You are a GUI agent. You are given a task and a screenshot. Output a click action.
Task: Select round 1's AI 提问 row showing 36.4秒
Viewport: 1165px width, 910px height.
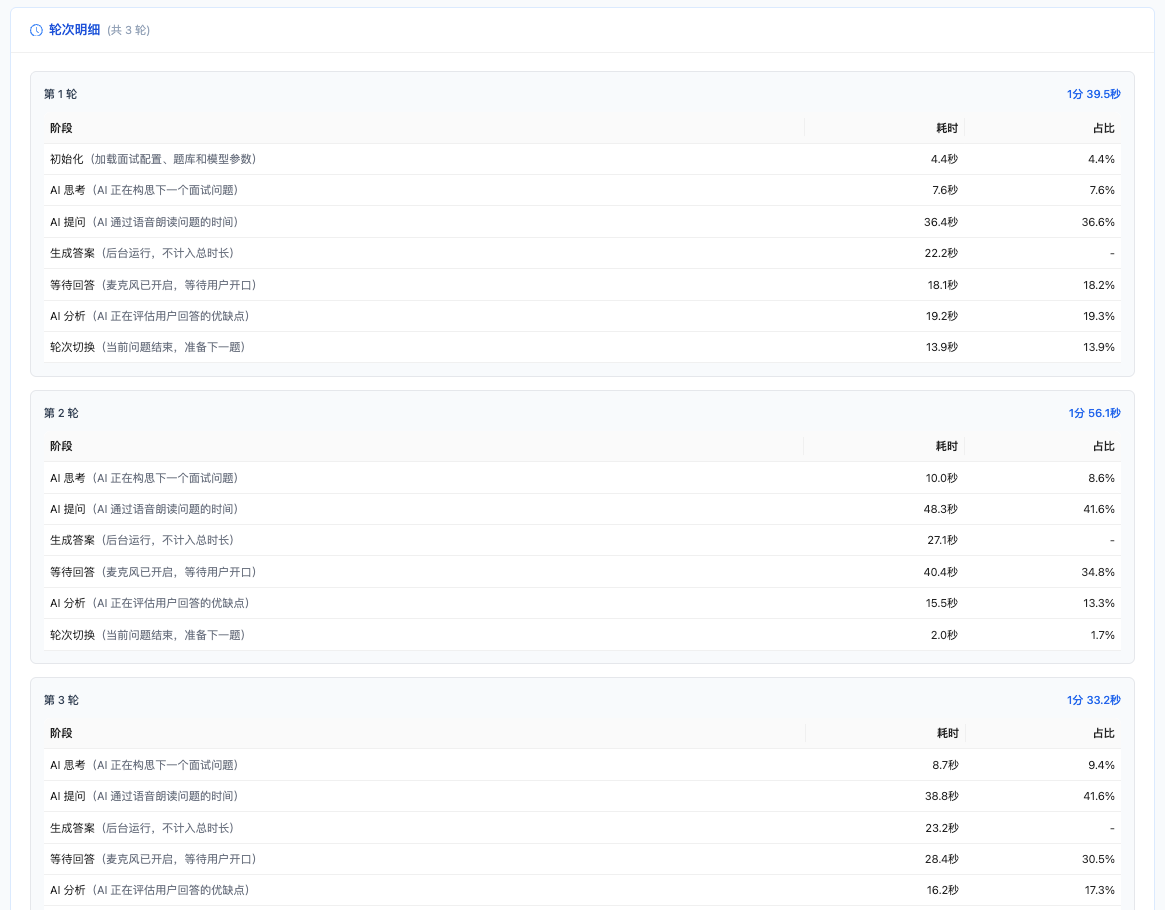144,222
